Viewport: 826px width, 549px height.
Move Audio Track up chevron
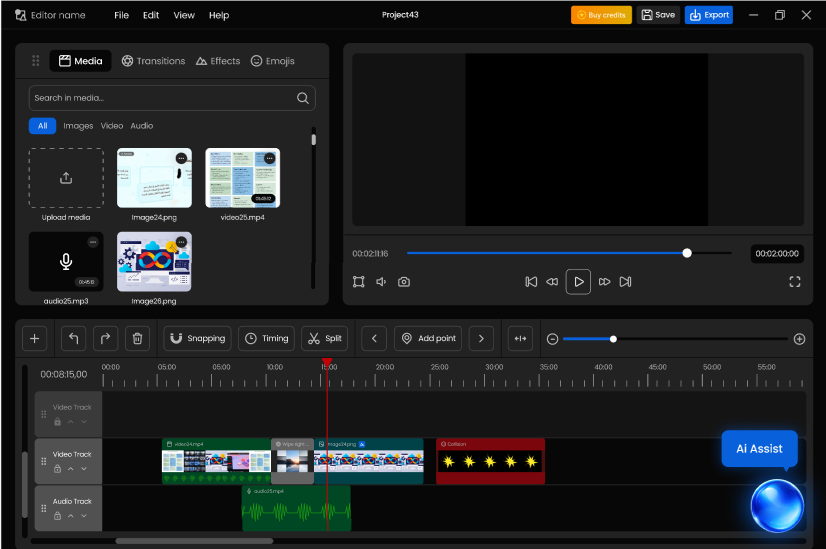pos(71,516)
